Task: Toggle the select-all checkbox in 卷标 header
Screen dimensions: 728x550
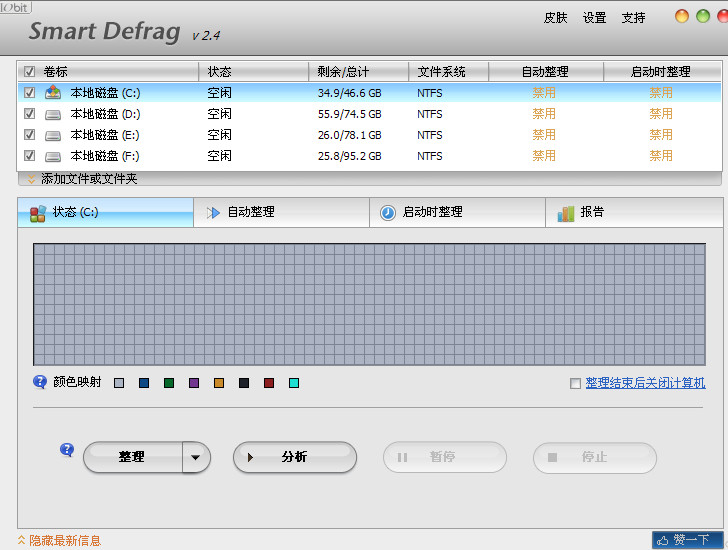Action: pos(29,71)
